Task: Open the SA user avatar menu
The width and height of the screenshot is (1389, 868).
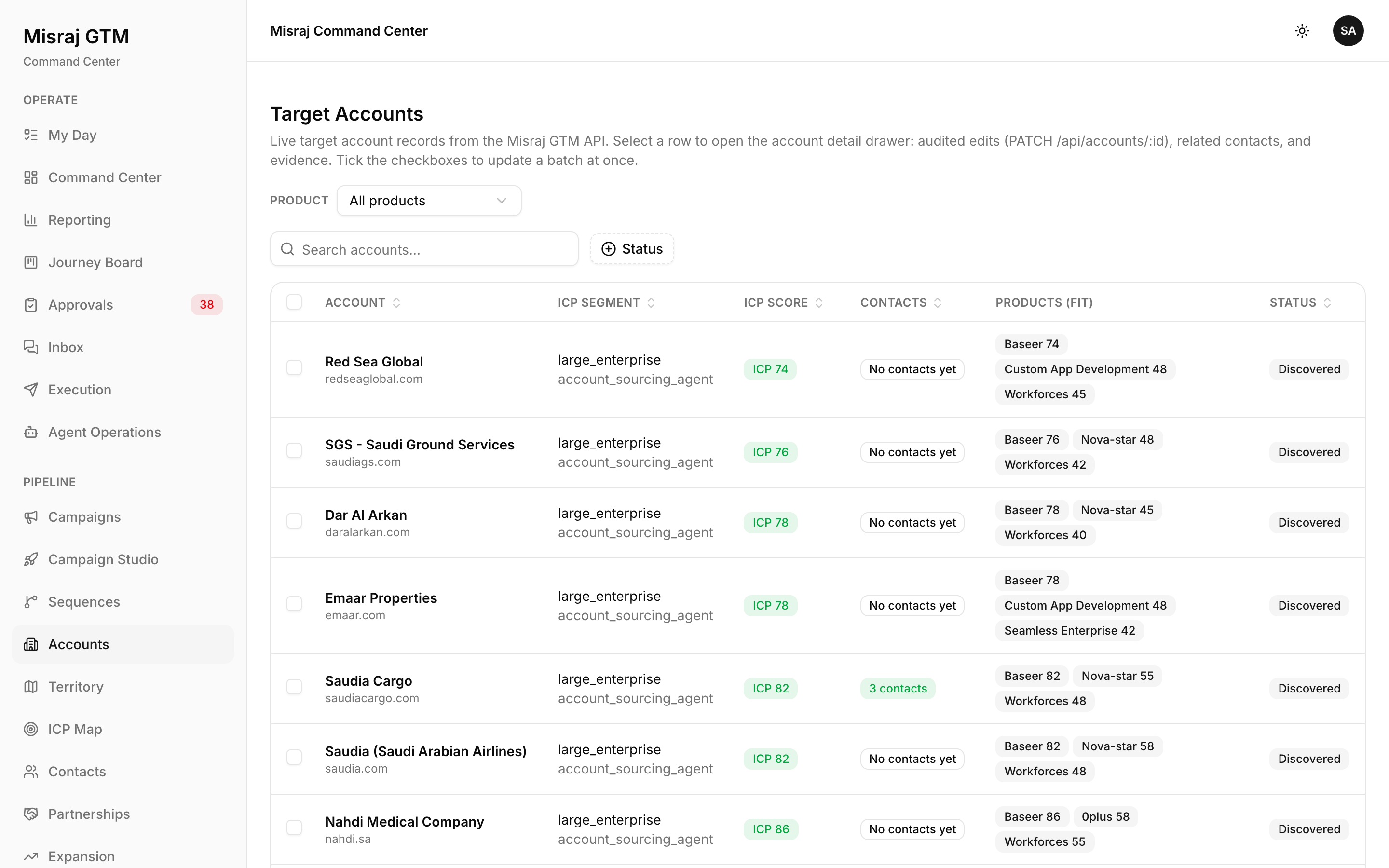Action: [1348, 31]
